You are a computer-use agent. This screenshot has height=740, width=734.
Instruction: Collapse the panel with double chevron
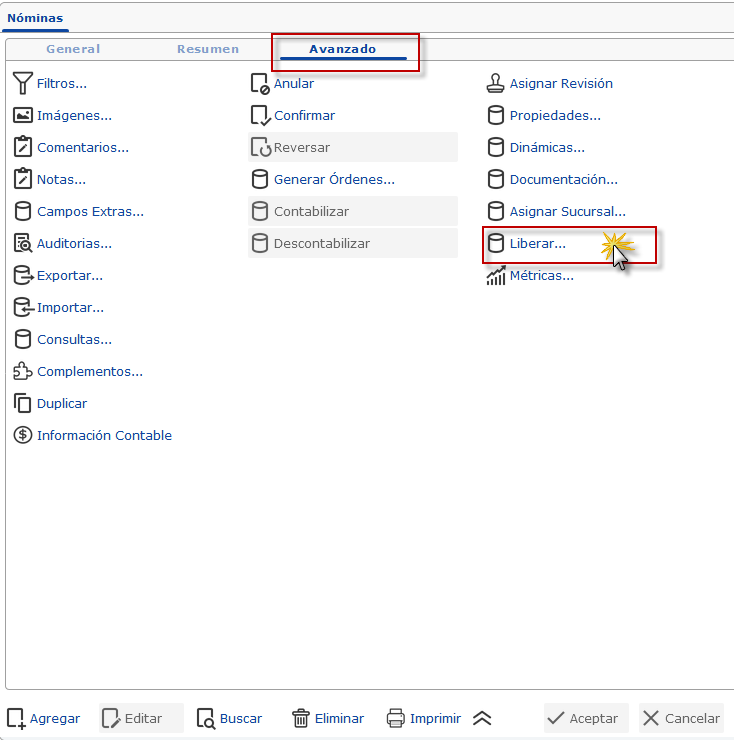(x=482, y=718)
